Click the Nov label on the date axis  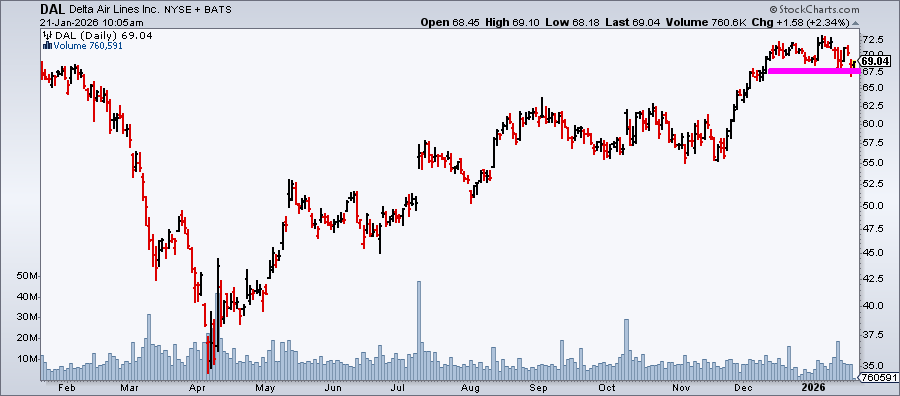point(681,387)
